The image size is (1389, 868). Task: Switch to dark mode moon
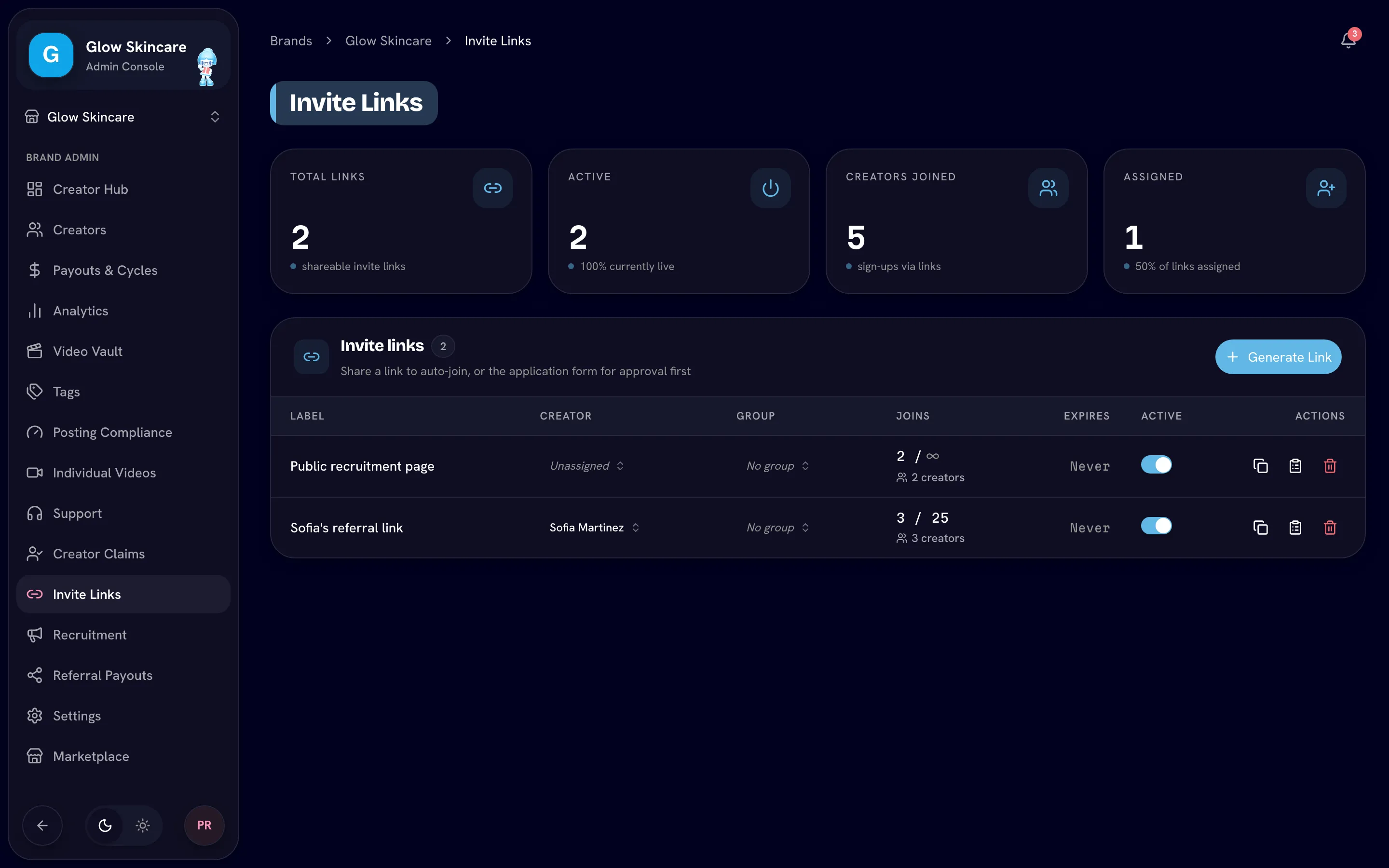coord(105,825)
